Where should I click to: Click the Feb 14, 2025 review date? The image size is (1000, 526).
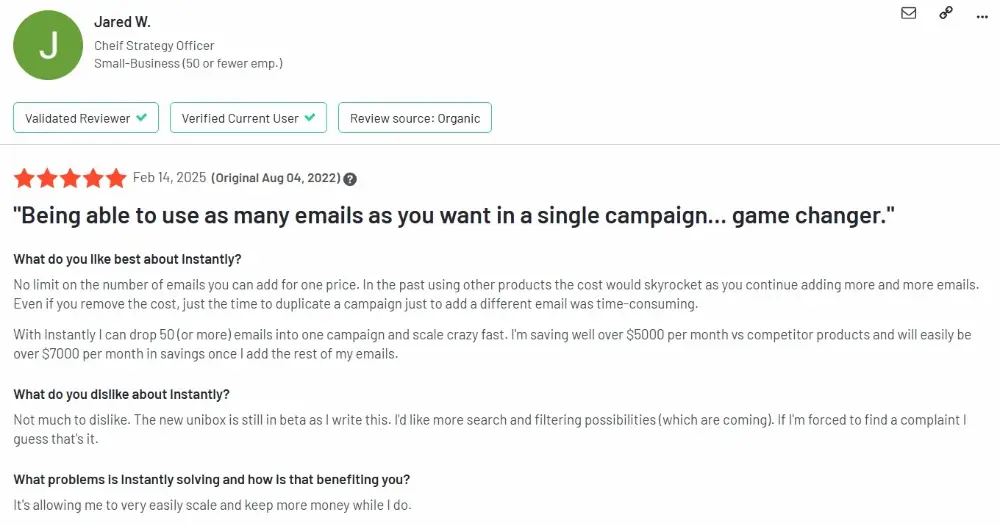(x=169, y=178)
